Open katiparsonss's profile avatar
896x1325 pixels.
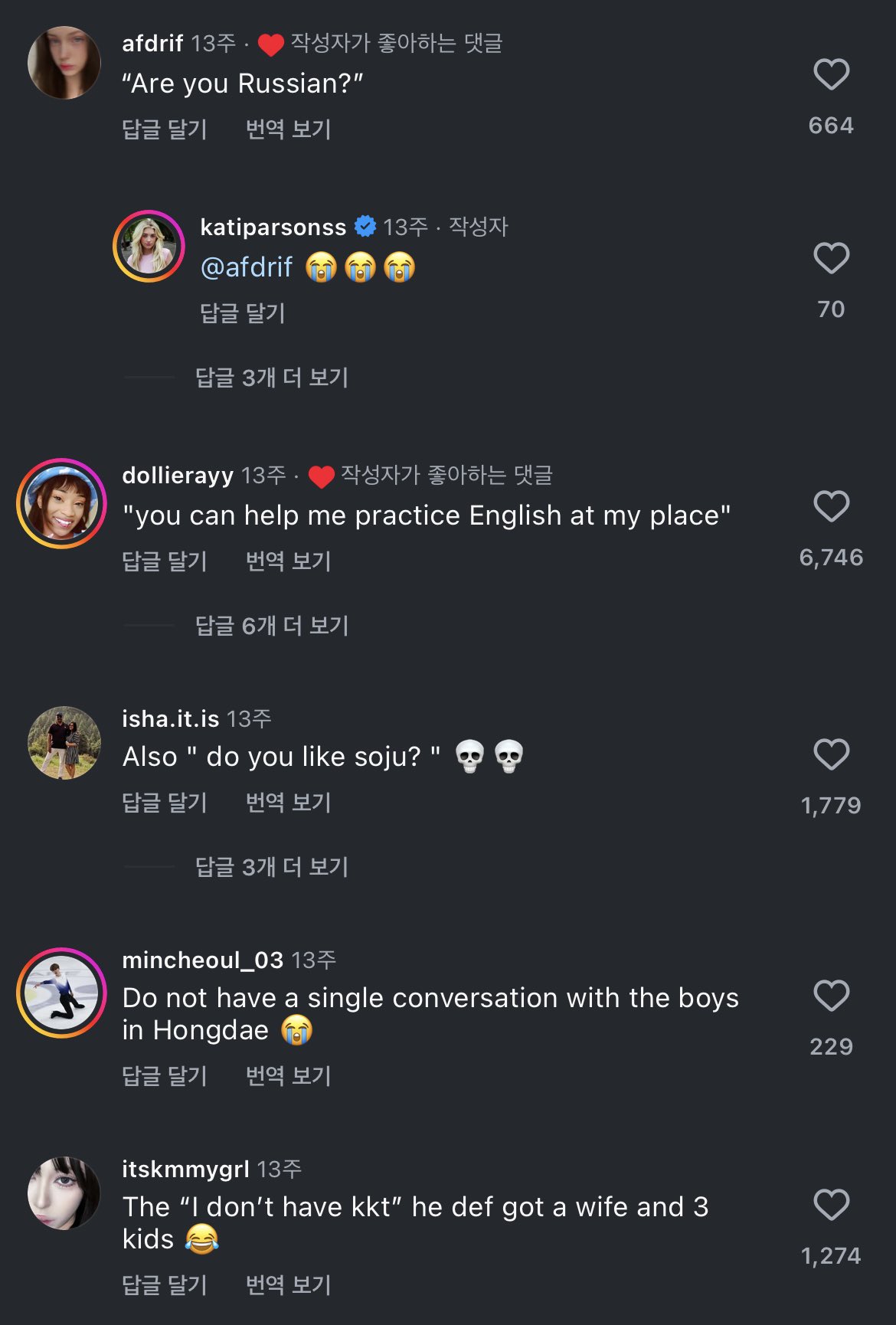pyautogui.click(x=149, y=247)
